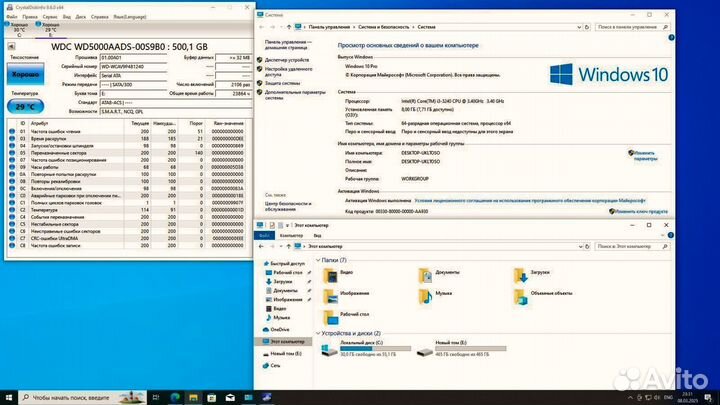Click the Up arrow in System window
This screenshot has width=720, height=405.
point(289,27)
